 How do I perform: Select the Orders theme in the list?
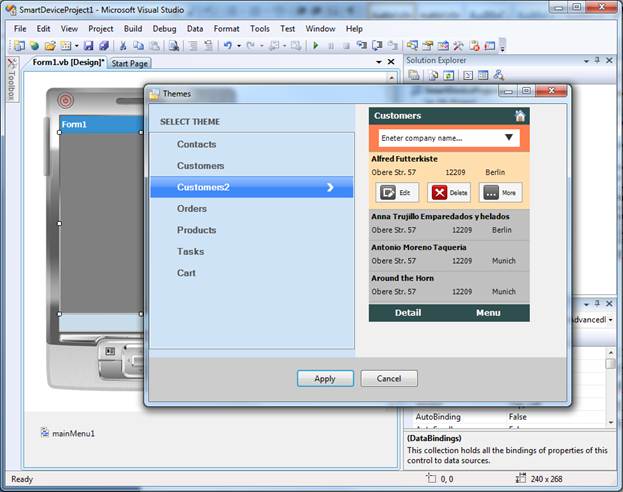point(192,209)
